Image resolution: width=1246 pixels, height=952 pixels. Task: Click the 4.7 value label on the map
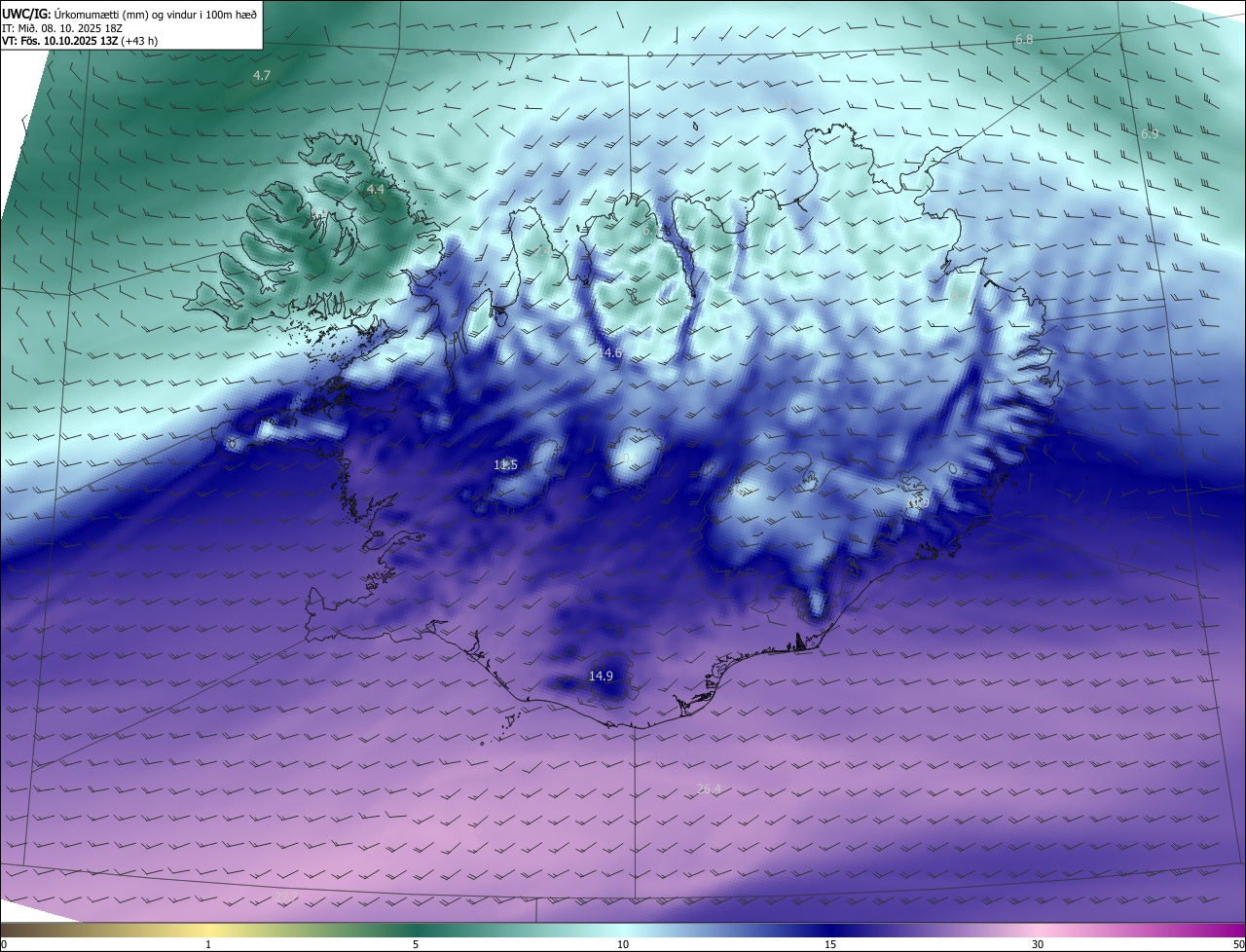pos(262,75)
